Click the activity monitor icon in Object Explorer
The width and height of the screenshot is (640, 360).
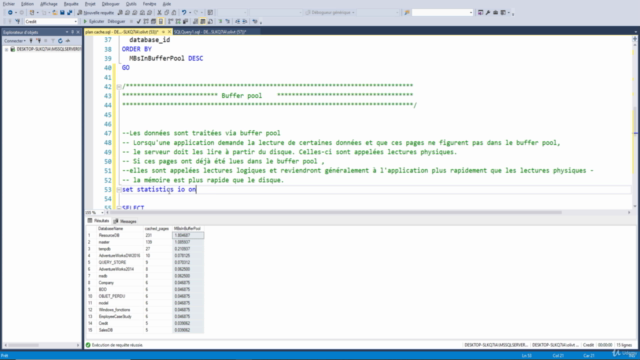[67, 40]
